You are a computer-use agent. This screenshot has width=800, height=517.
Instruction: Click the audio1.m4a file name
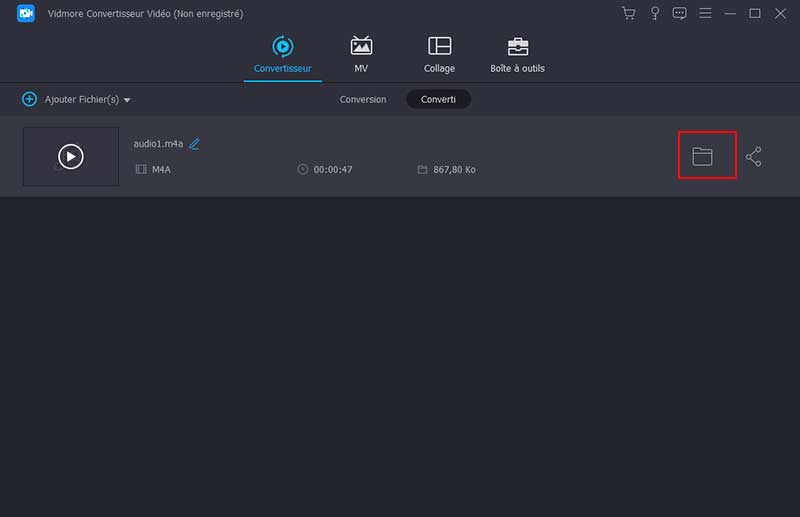coord(158,144)
